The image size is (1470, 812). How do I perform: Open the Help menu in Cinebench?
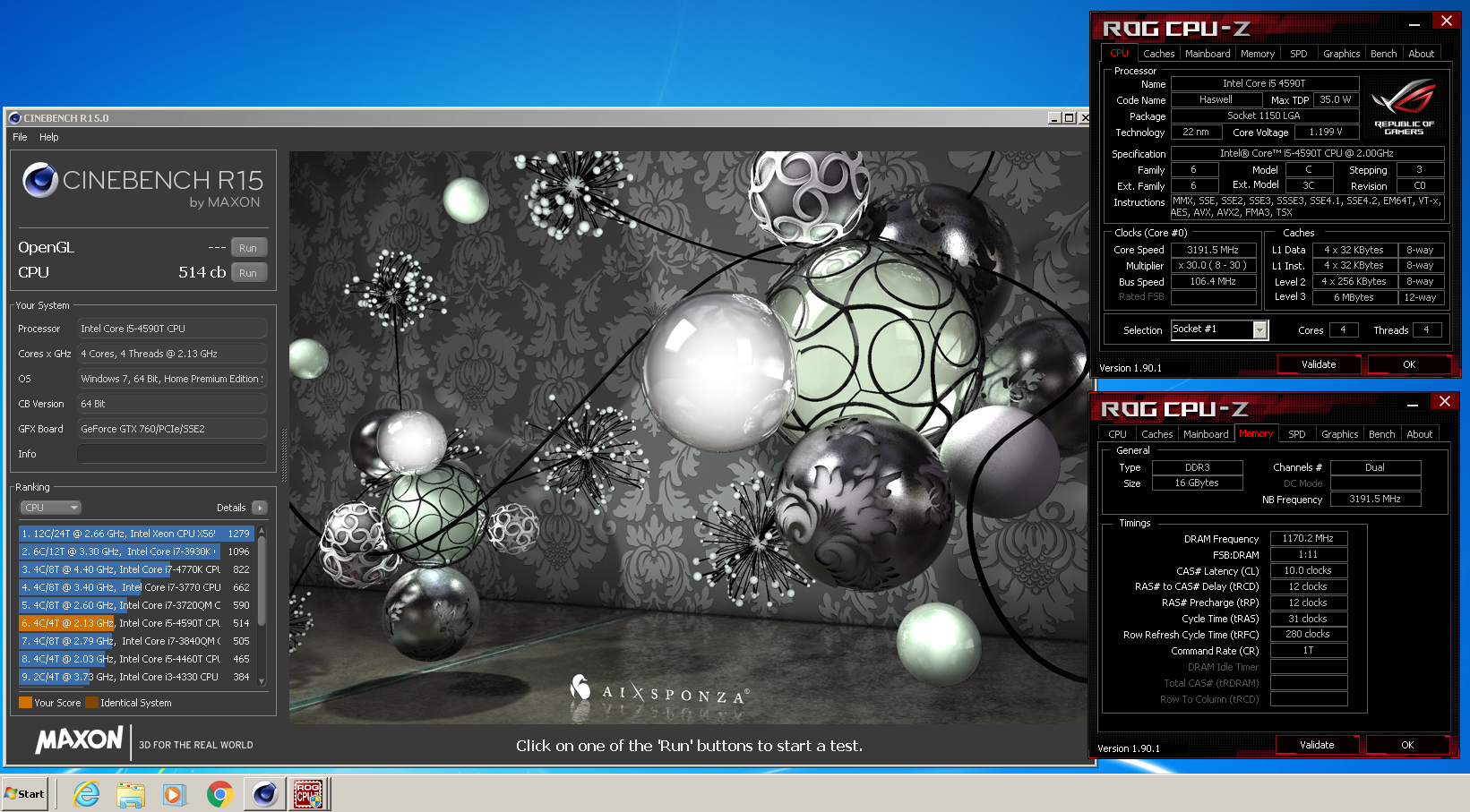[49, 137]
